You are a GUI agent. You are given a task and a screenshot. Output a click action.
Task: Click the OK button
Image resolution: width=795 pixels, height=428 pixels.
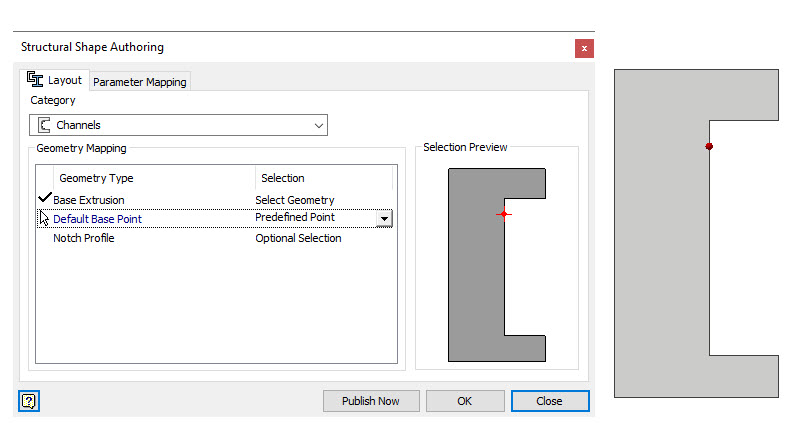click(465, 401)
